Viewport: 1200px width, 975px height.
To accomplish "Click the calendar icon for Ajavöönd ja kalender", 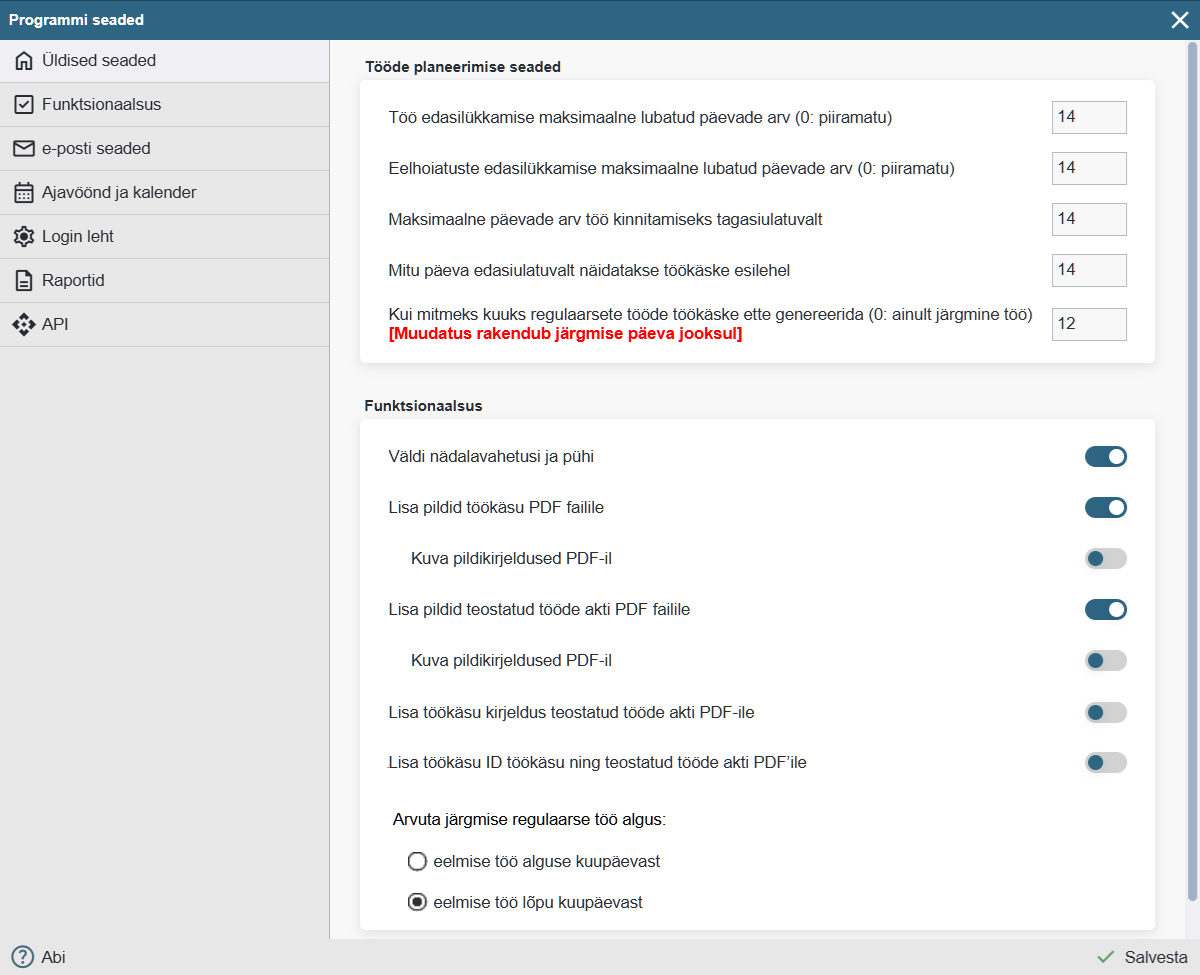I will [x=24, y=193].
